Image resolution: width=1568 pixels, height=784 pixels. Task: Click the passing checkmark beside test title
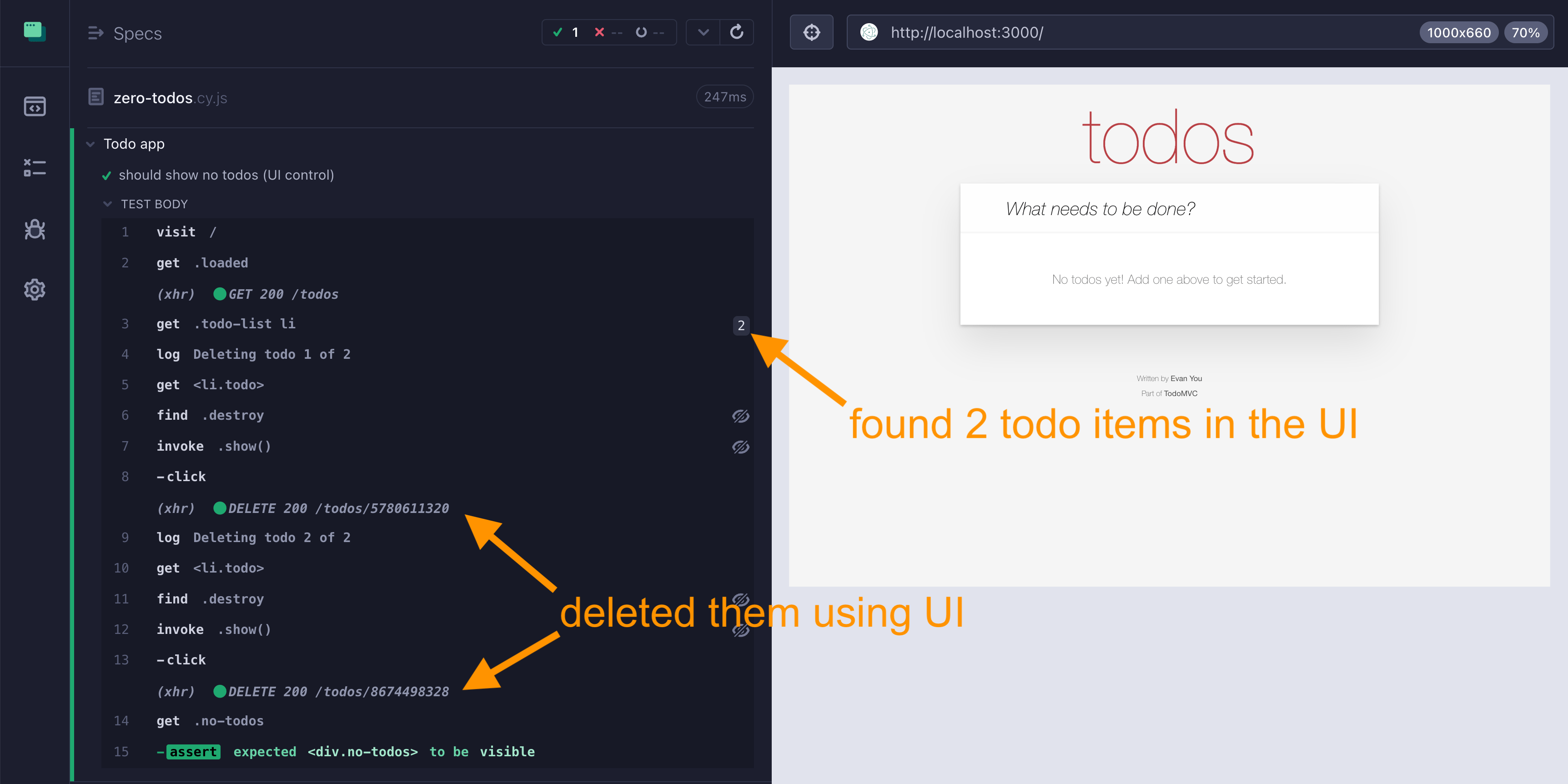coord(106,176)
